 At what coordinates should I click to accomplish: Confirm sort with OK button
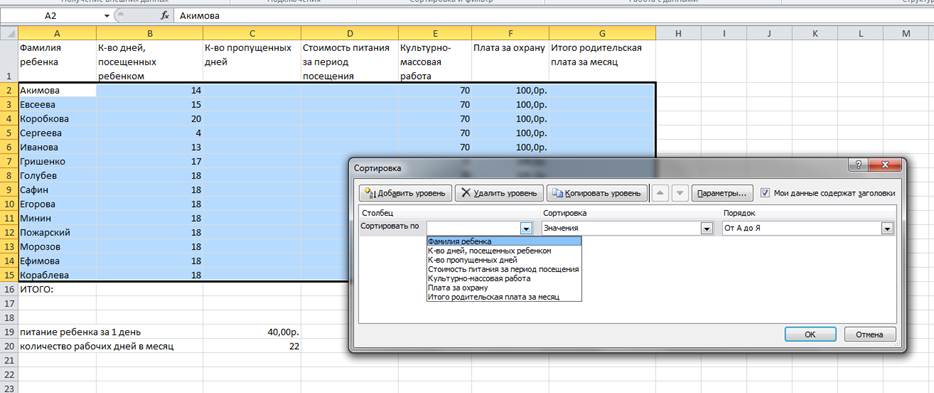[810, 335]
